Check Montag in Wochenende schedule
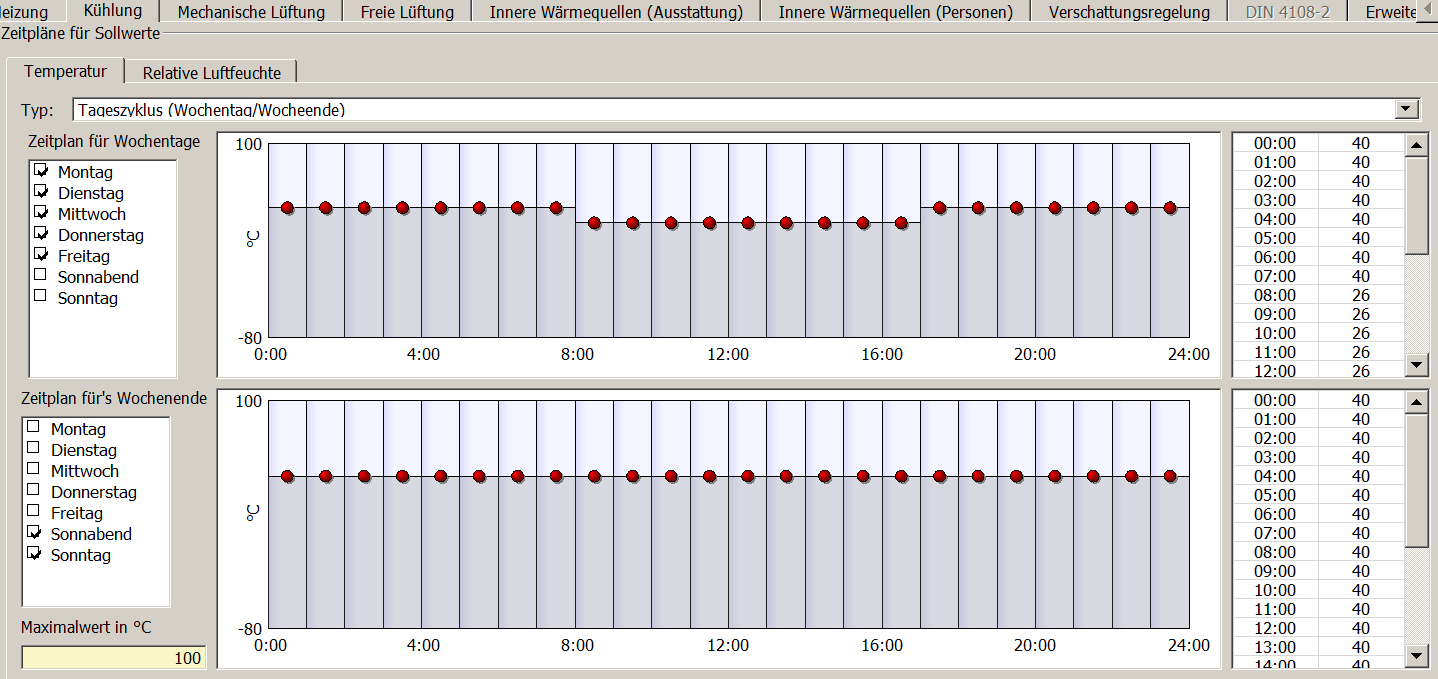The height and width of the screenshot is (679, 1438). [x=34, y=429]
